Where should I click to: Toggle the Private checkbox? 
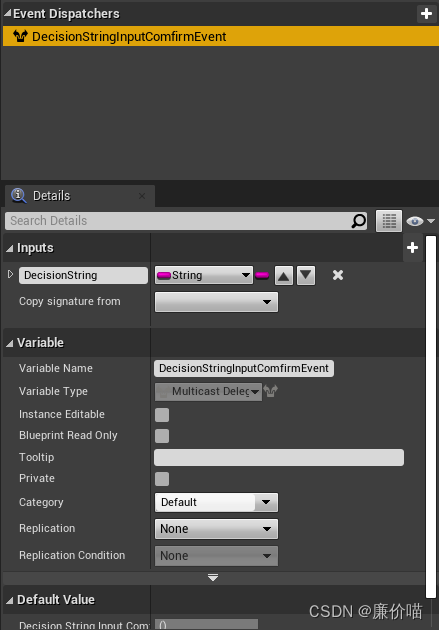coord(162,479)
